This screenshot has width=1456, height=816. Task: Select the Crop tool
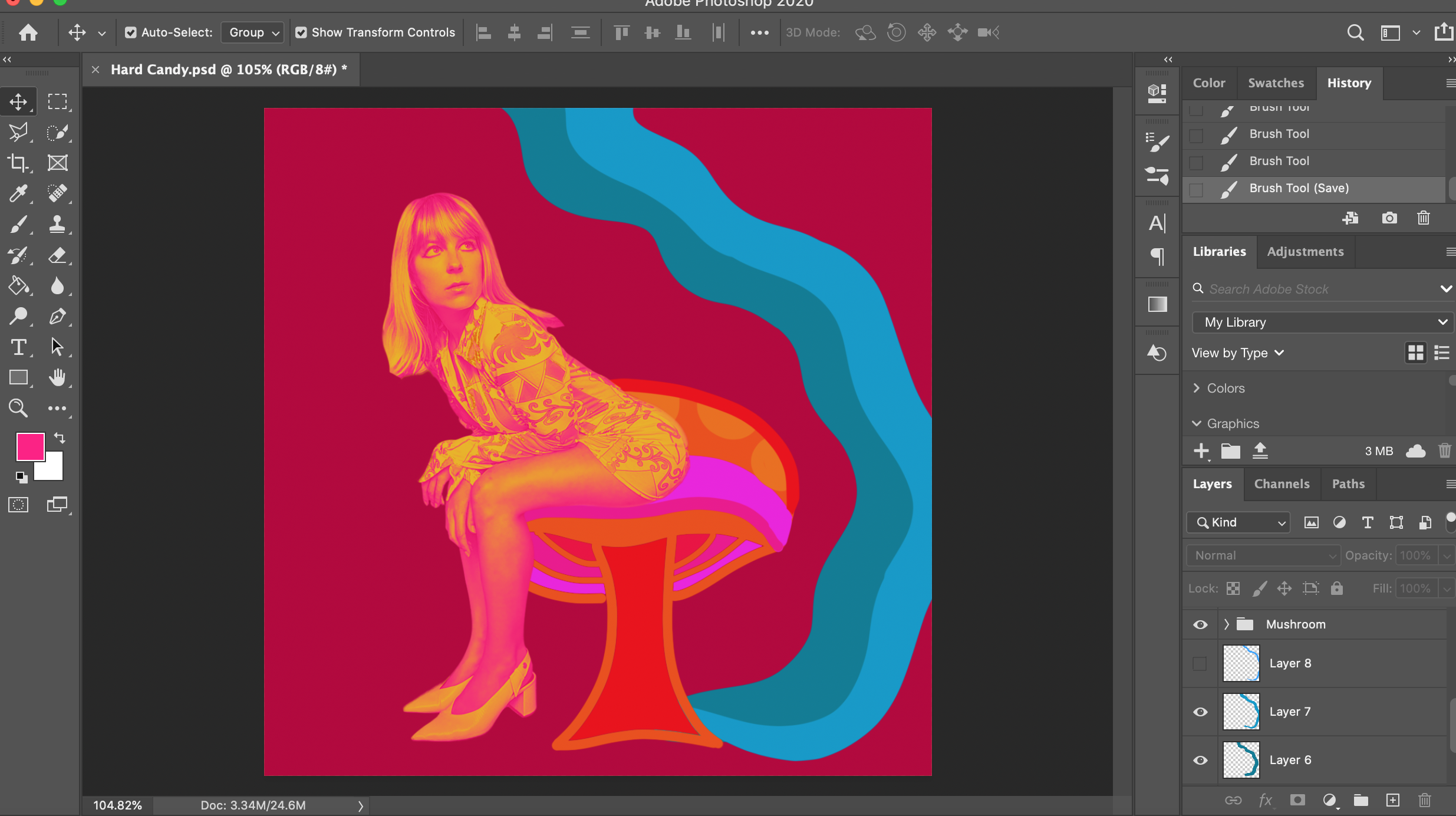(x=18, y=163)
